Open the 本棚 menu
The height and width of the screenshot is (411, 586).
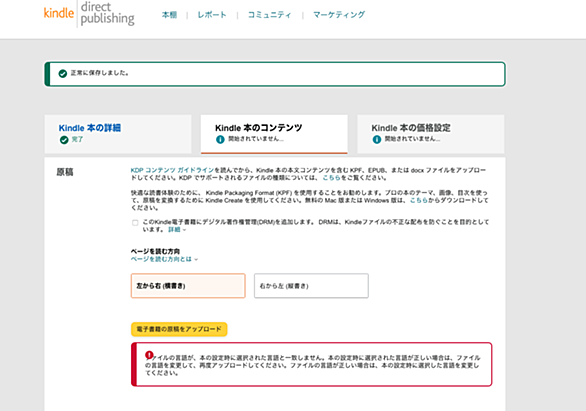point(169,15)
